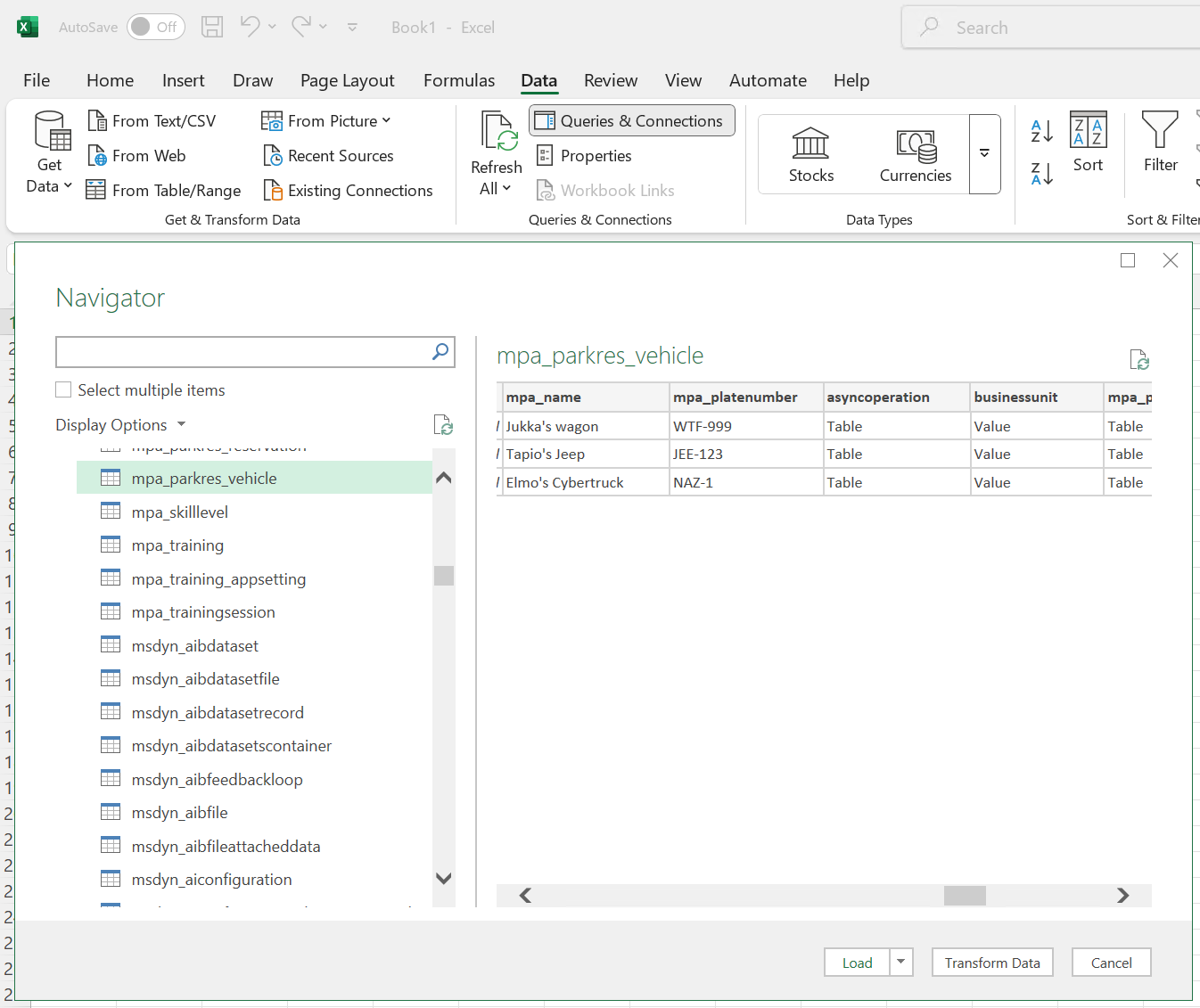The height and width of the screenshot is (1008, 1200).
Task: Expand the Load button dropdown arrow
Action: pyautogui.click(x=900, y=962)
